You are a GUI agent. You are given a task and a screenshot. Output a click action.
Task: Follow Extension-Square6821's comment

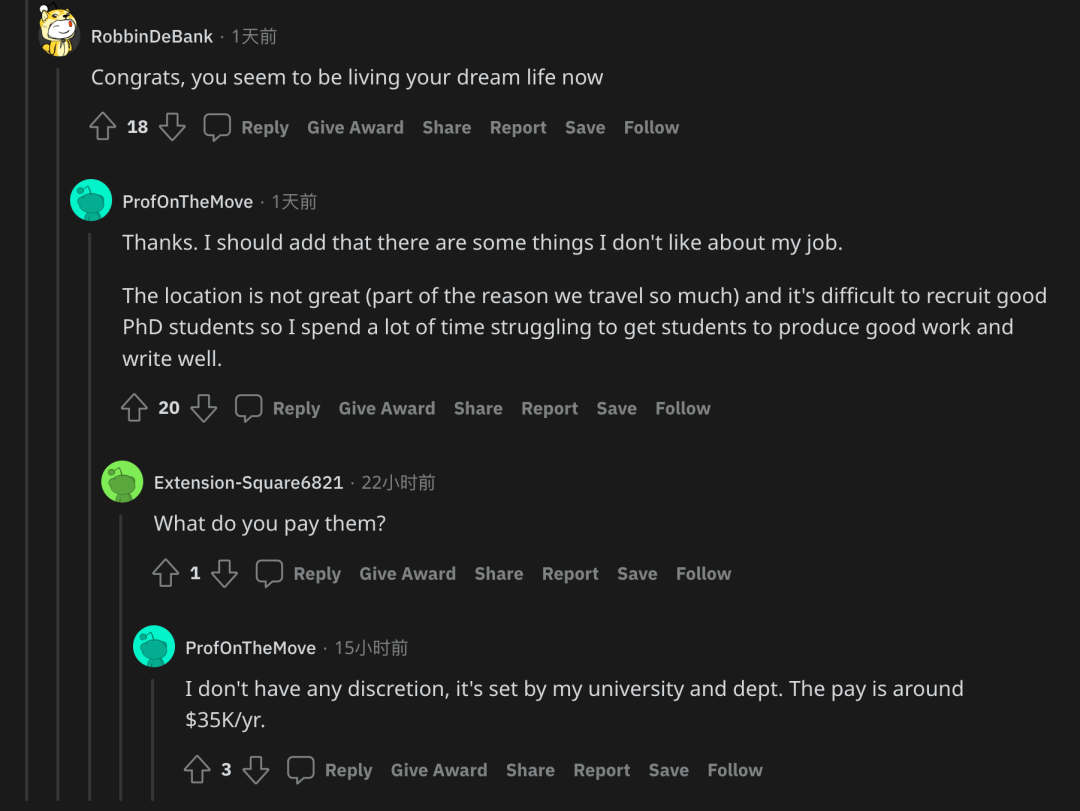point(703,573)
